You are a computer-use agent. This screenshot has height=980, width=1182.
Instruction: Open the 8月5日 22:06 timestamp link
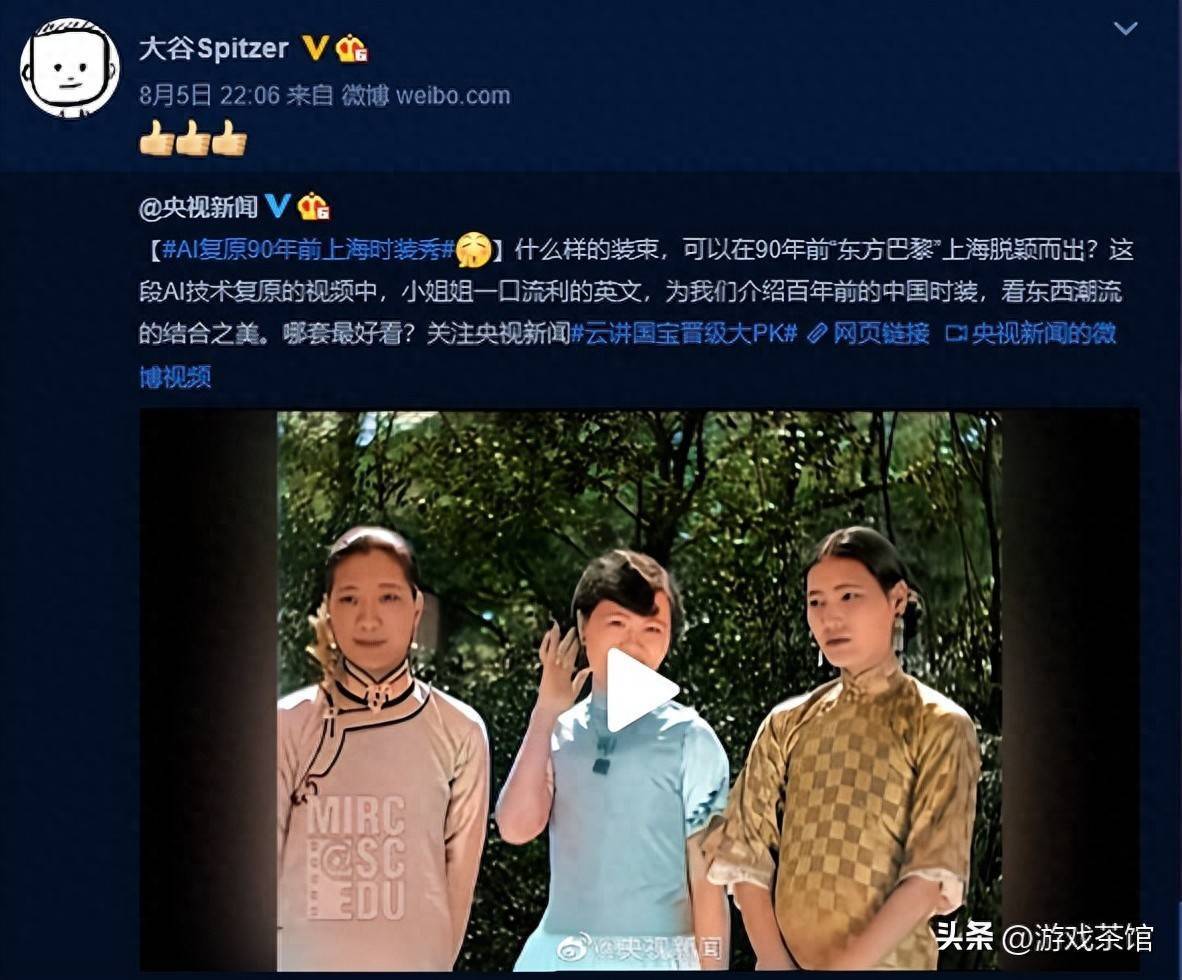[x=210, y=95]
